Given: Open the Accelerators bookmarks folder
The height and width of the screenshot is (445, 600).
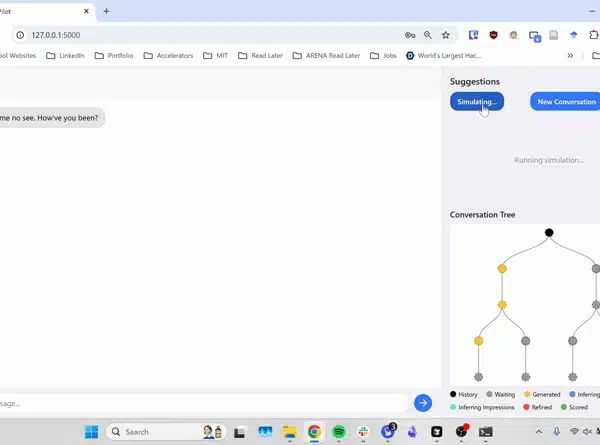Looking at the screenshot, I should coord(168,55).
